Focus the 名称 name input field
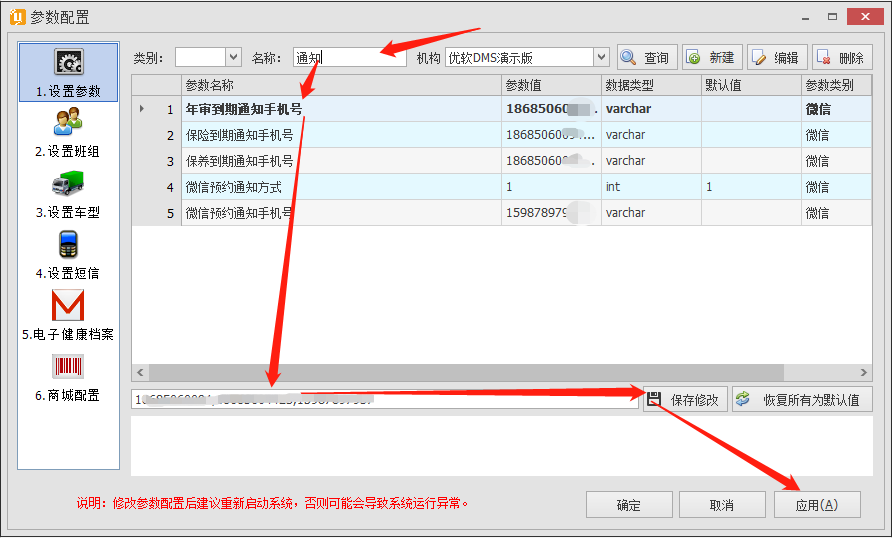Viewport: 892px width, 538px height. click(350, 57)
